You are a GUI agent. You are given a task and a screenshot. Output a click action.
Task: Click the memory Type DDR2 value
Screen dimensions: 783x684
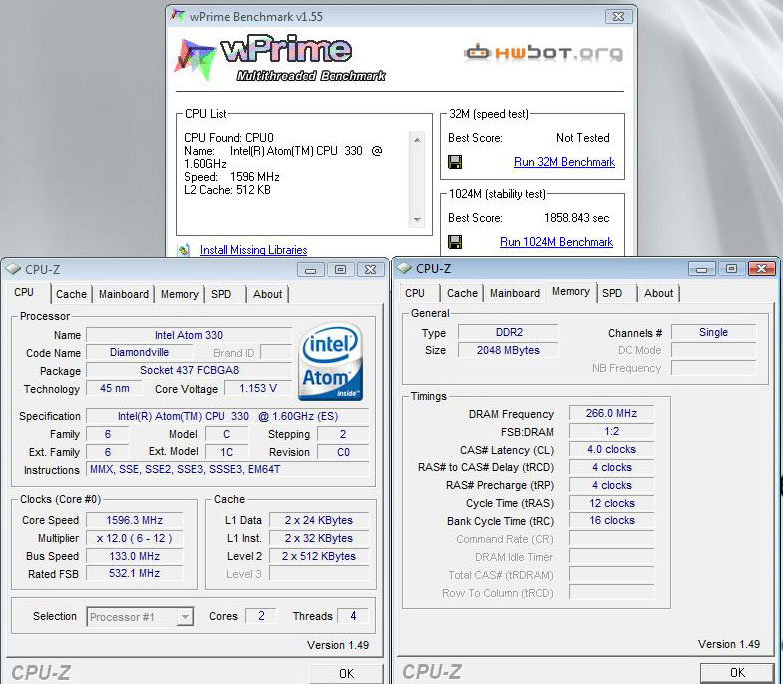click(509, 333)
